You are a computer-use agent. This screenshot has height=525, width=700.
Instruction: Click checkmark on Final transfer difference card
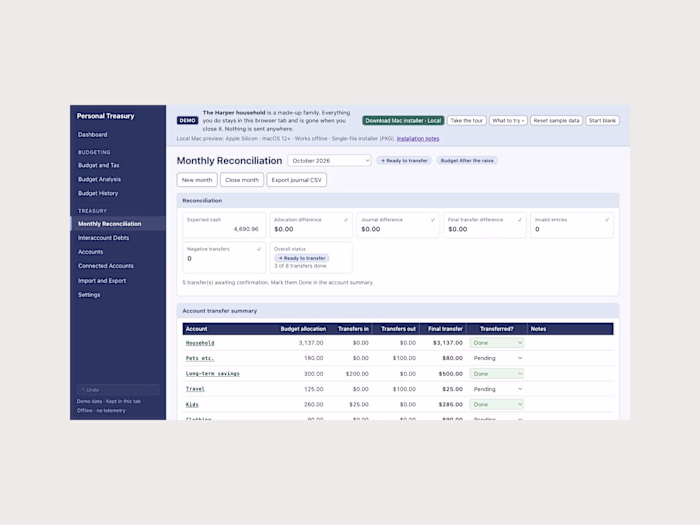[x=520, y=220]
